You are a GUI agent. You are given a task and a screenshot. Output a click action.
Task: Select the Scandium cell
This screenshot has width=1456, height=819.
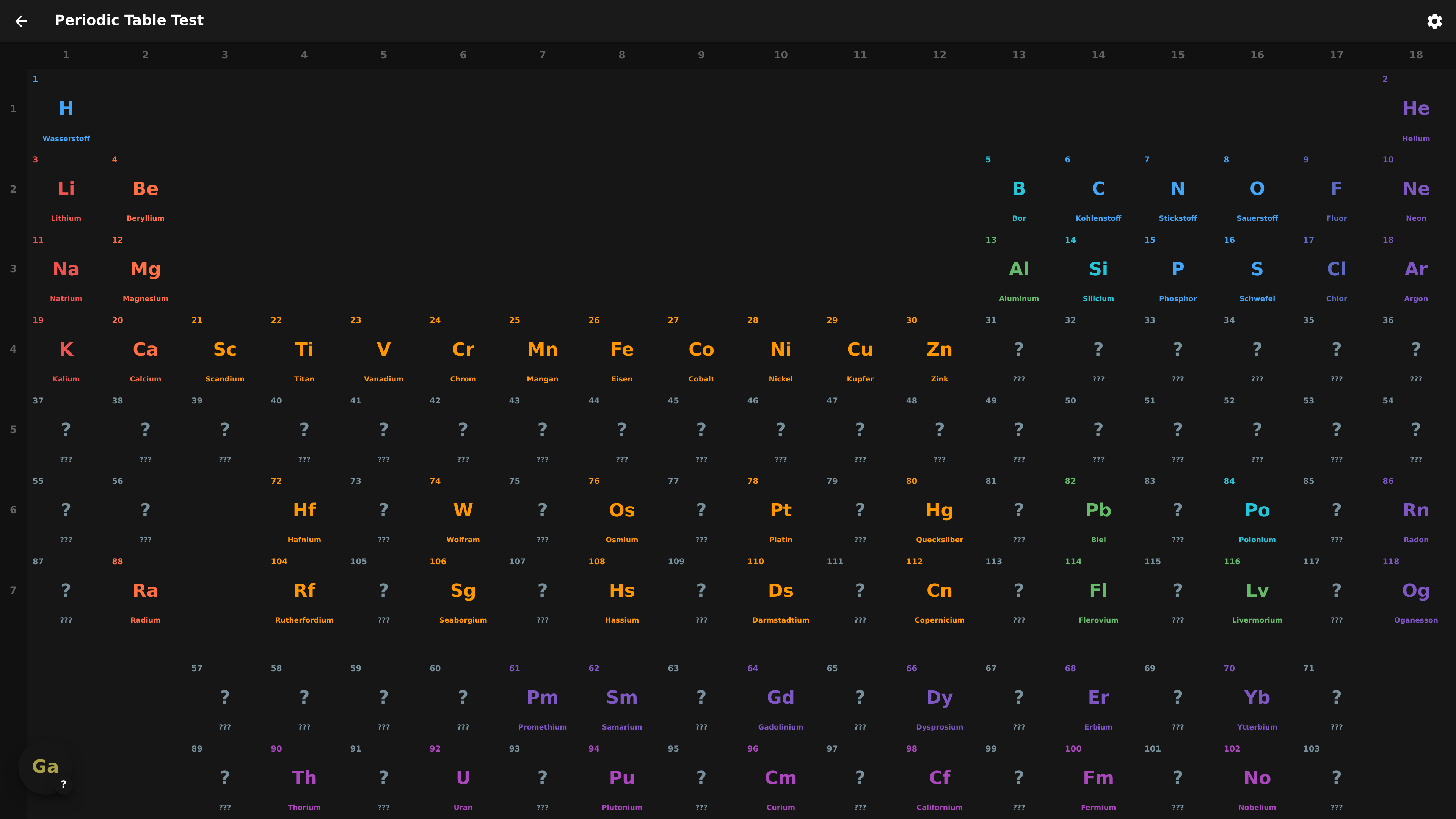pyautogui.click(x=225, y=350)
